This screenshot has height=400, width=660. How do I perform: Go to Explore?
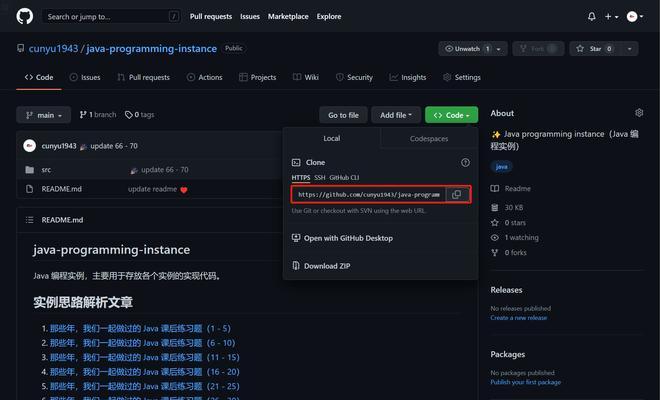[329, 16]
